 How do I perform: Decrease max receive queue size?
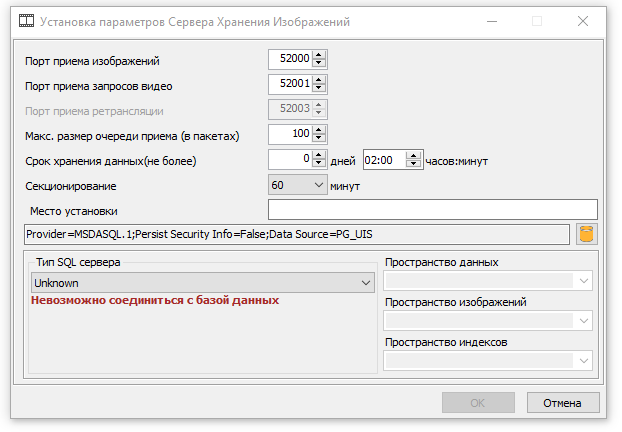[x=320, y=137]
